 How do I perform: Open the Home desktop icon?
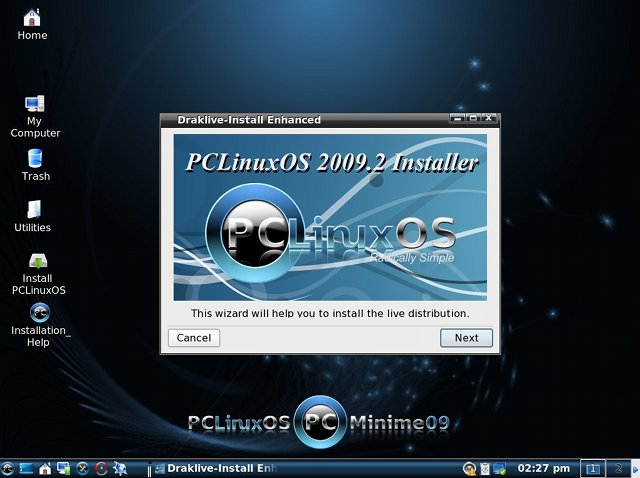(x=32, y=25)
